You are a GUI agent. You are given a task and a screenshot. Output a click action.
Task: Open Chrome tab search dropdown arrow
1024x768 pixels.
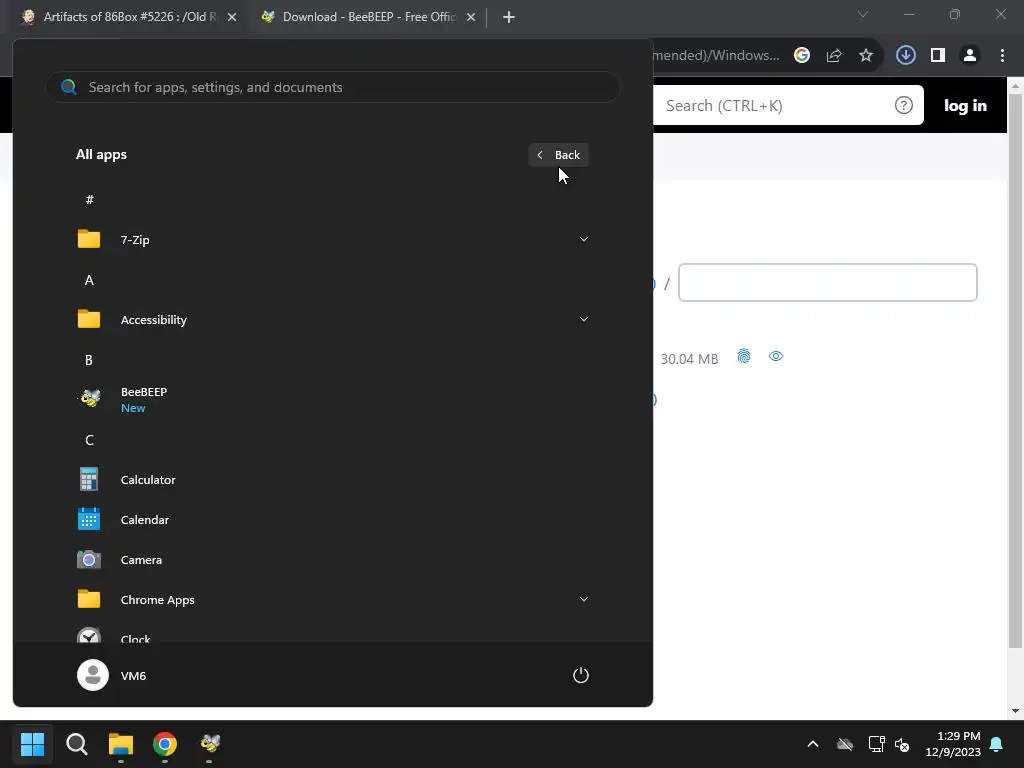[x=863, y=14]
